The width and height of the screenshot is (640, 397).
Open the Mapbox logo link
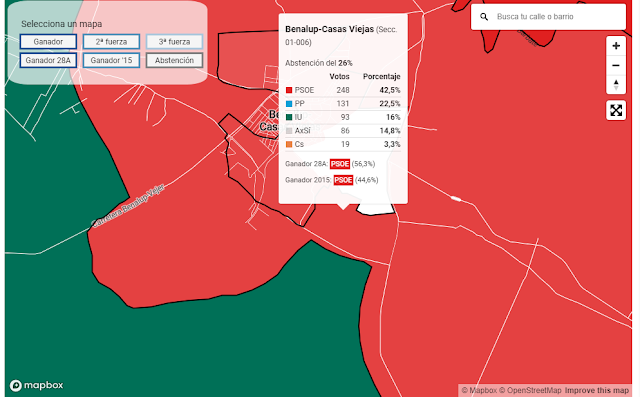coord(37,385)
